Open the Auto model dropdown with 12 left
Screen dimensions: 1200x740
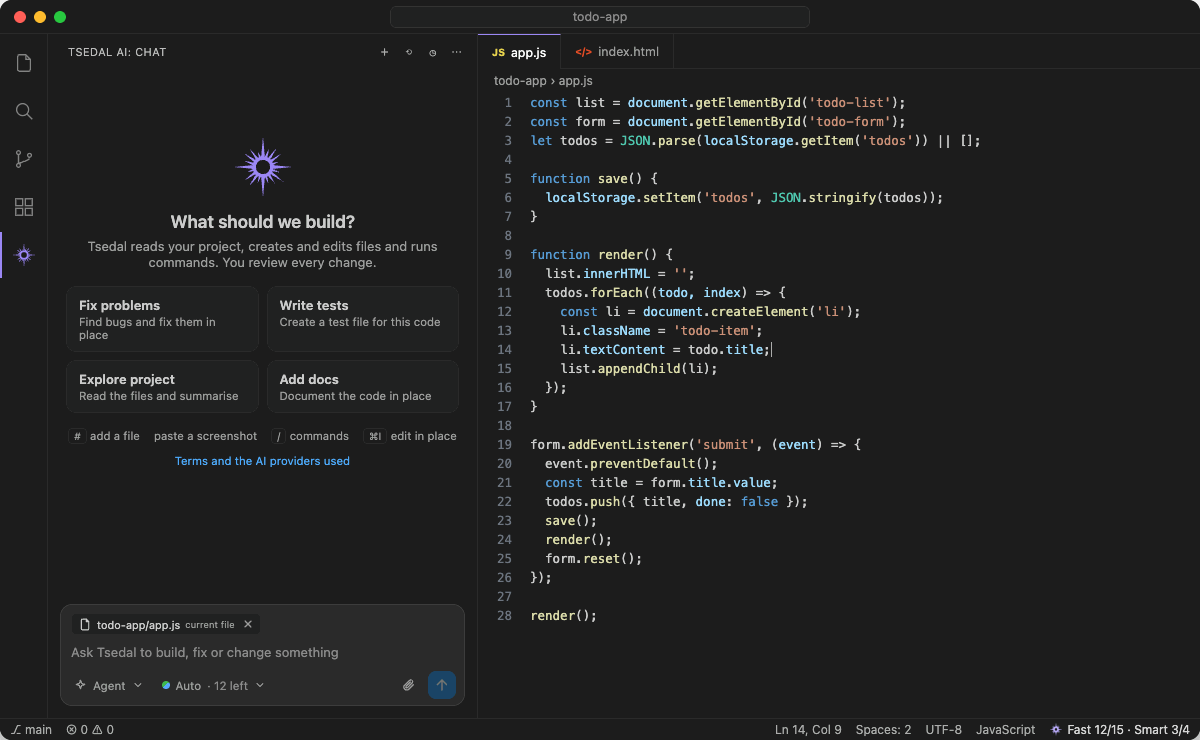(x=212, y=685)
